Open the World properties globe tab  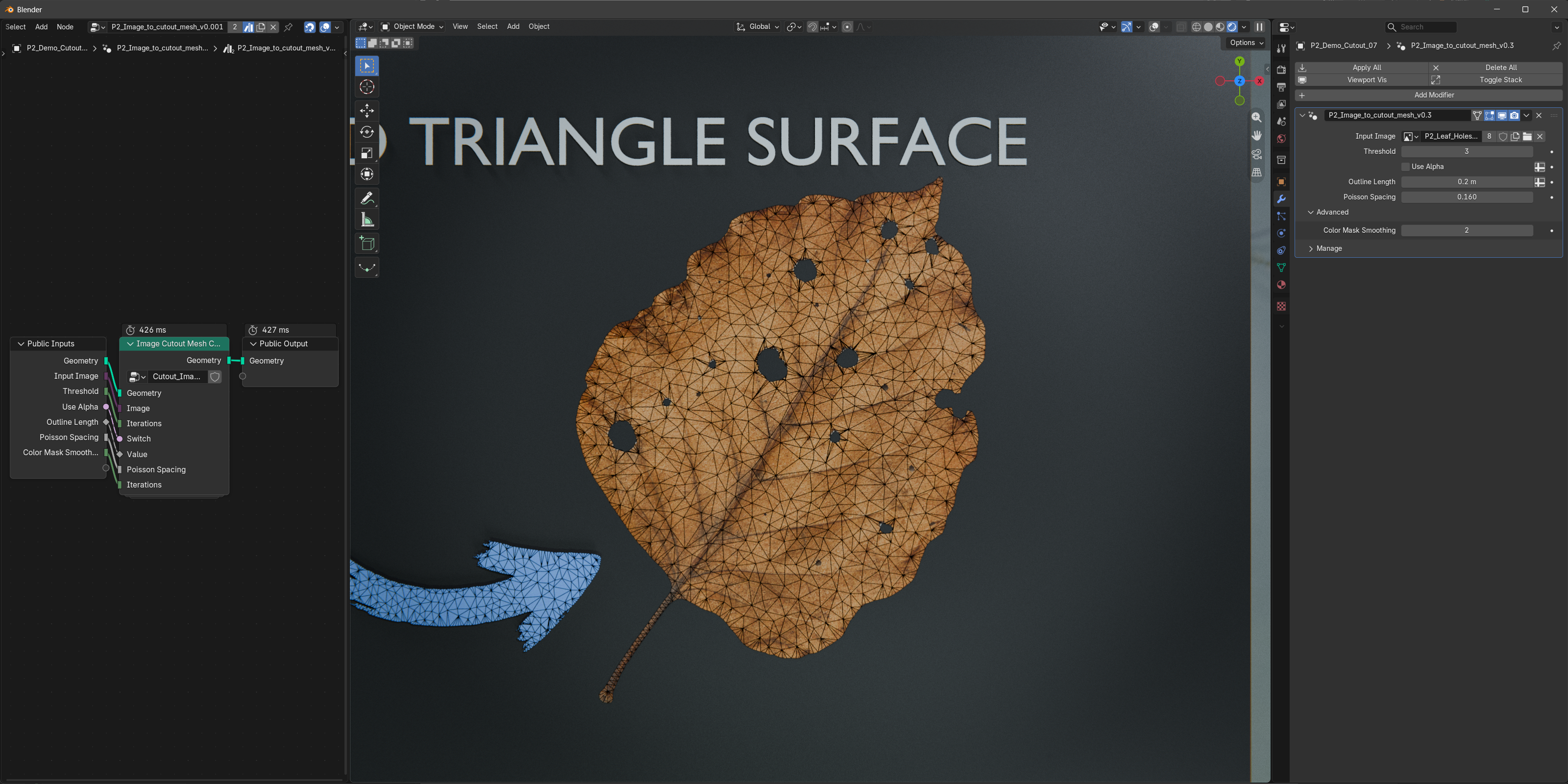click(x=1281, y=139)
